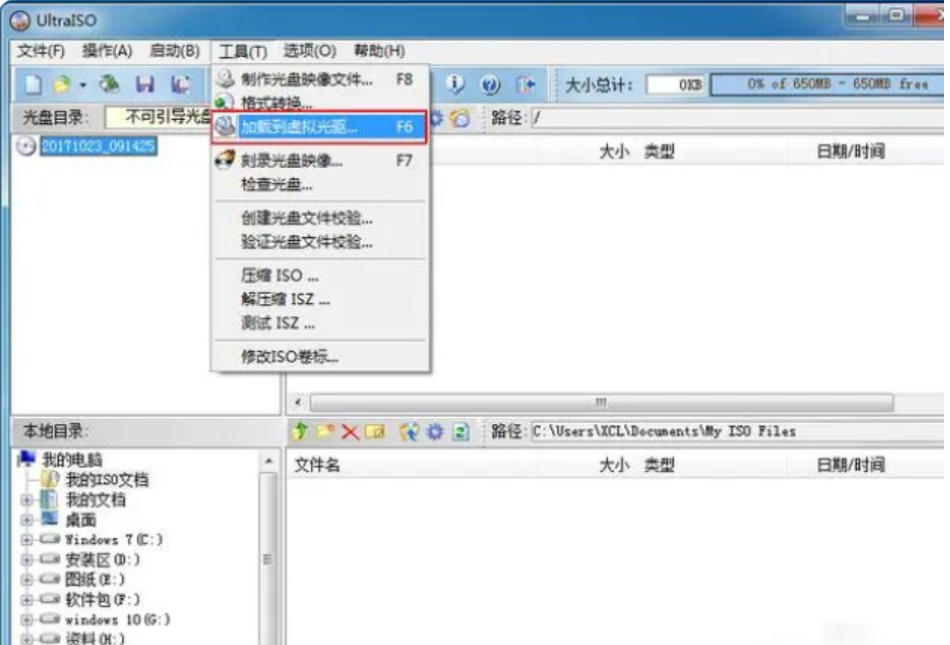Viewport: 950px width, 645px height.
Task: Click the burn disc image menu icon
Action: click(x=225, y=160)
